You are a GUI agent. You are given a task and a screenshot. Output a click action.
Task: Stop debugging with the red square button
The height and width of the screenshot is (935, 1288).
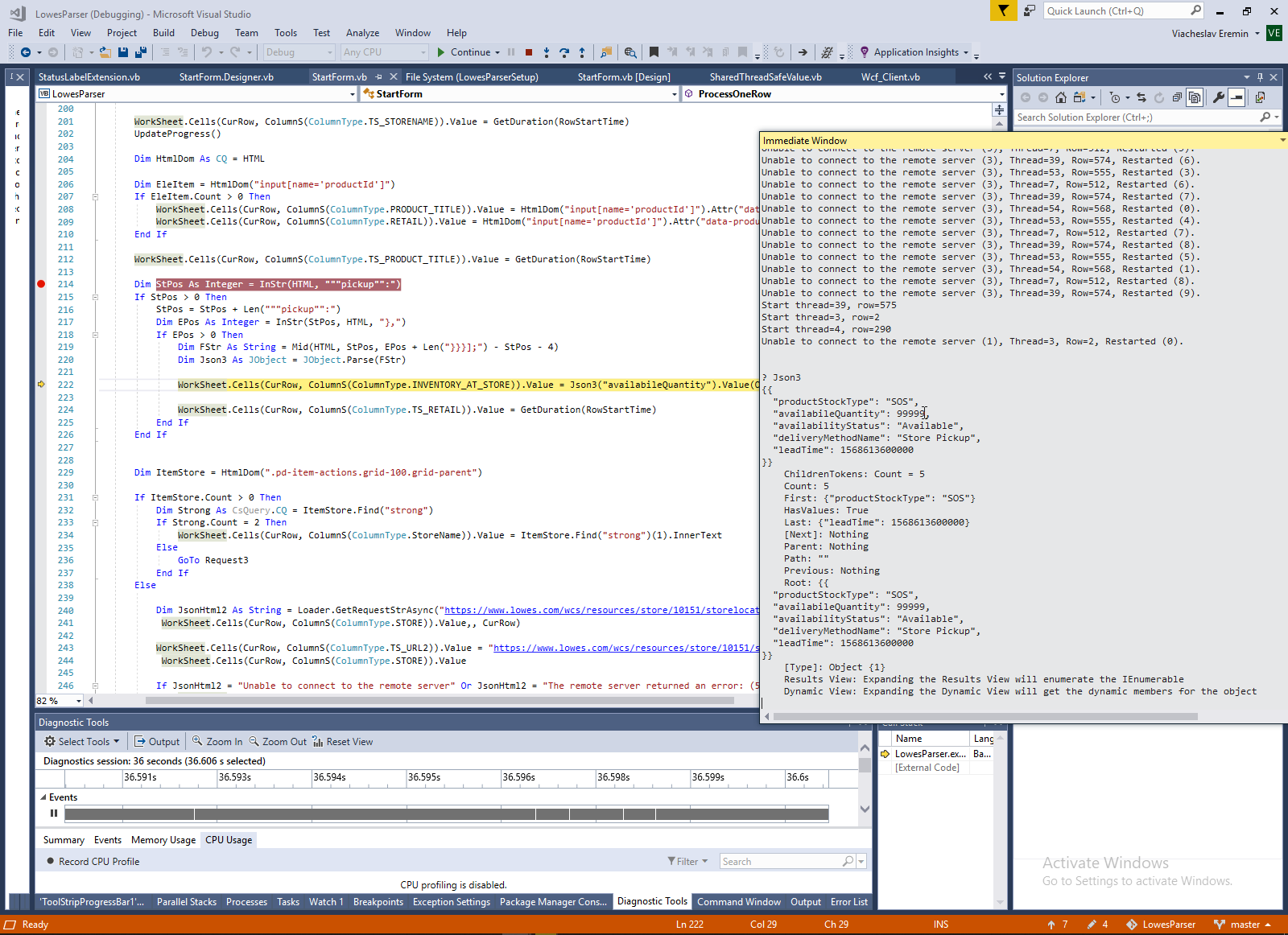[529, 52]
